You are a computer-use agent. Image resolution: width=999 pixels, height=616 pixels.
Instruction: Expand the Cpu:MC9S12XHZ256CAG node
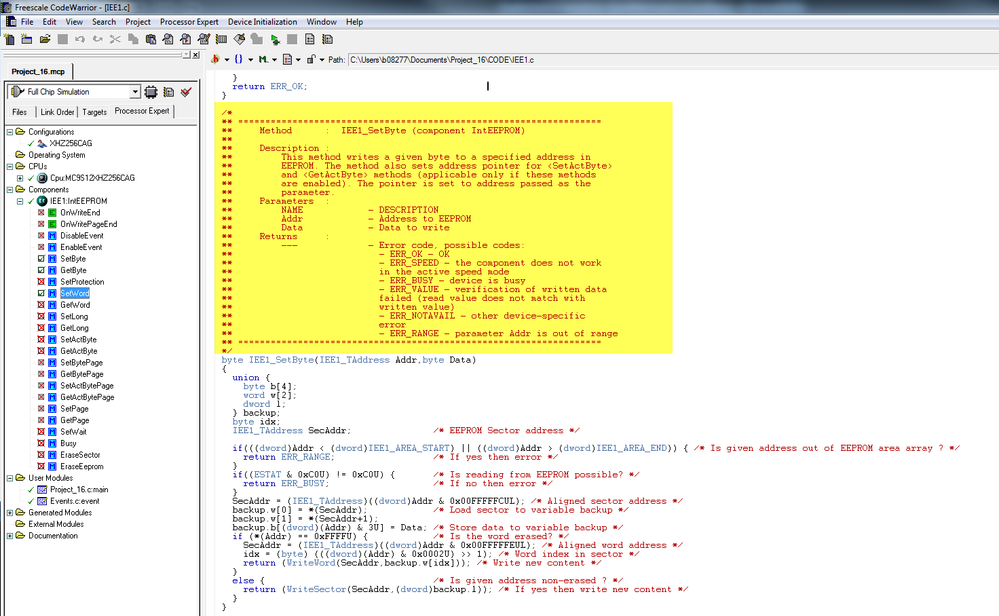coord(20,178)
